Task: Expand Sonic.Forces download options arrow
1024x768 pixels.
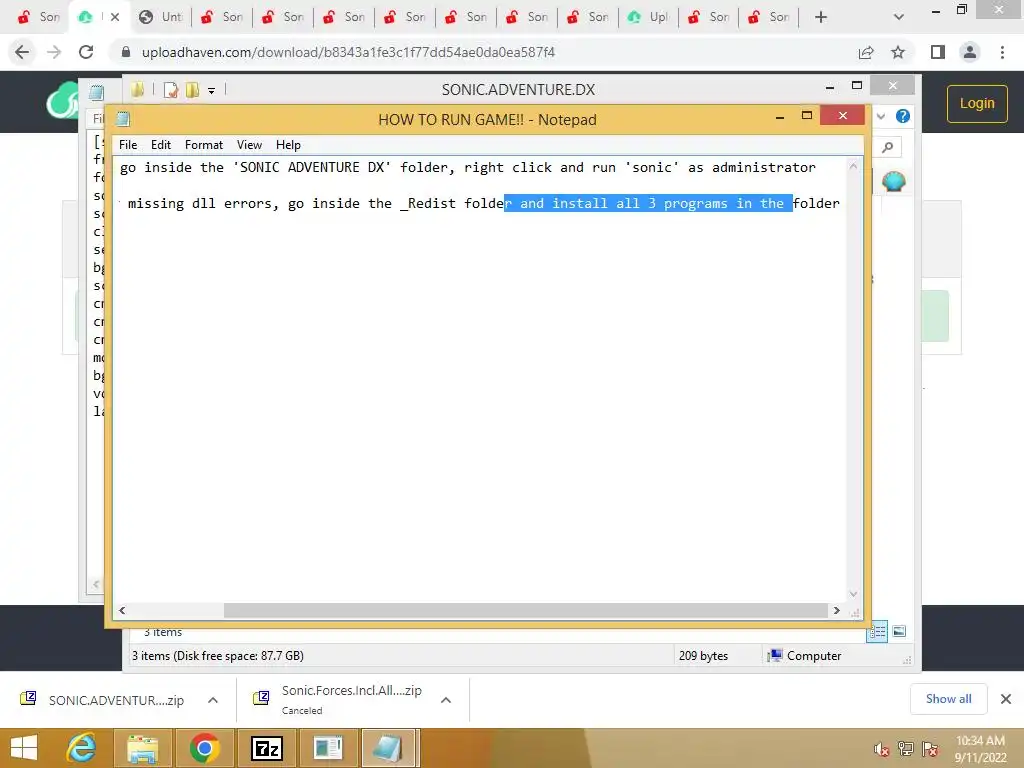Action: tap(446, 700)
